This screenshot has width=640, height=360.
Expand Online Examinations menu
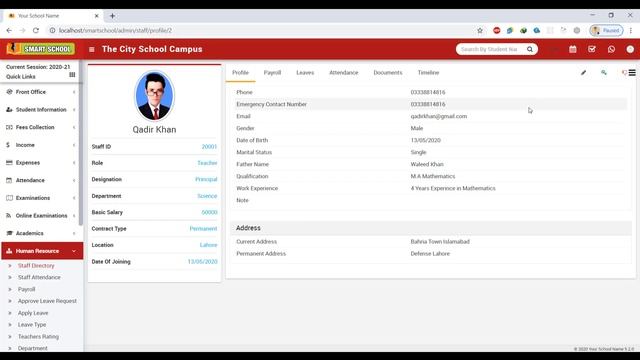tap(41, 216)
